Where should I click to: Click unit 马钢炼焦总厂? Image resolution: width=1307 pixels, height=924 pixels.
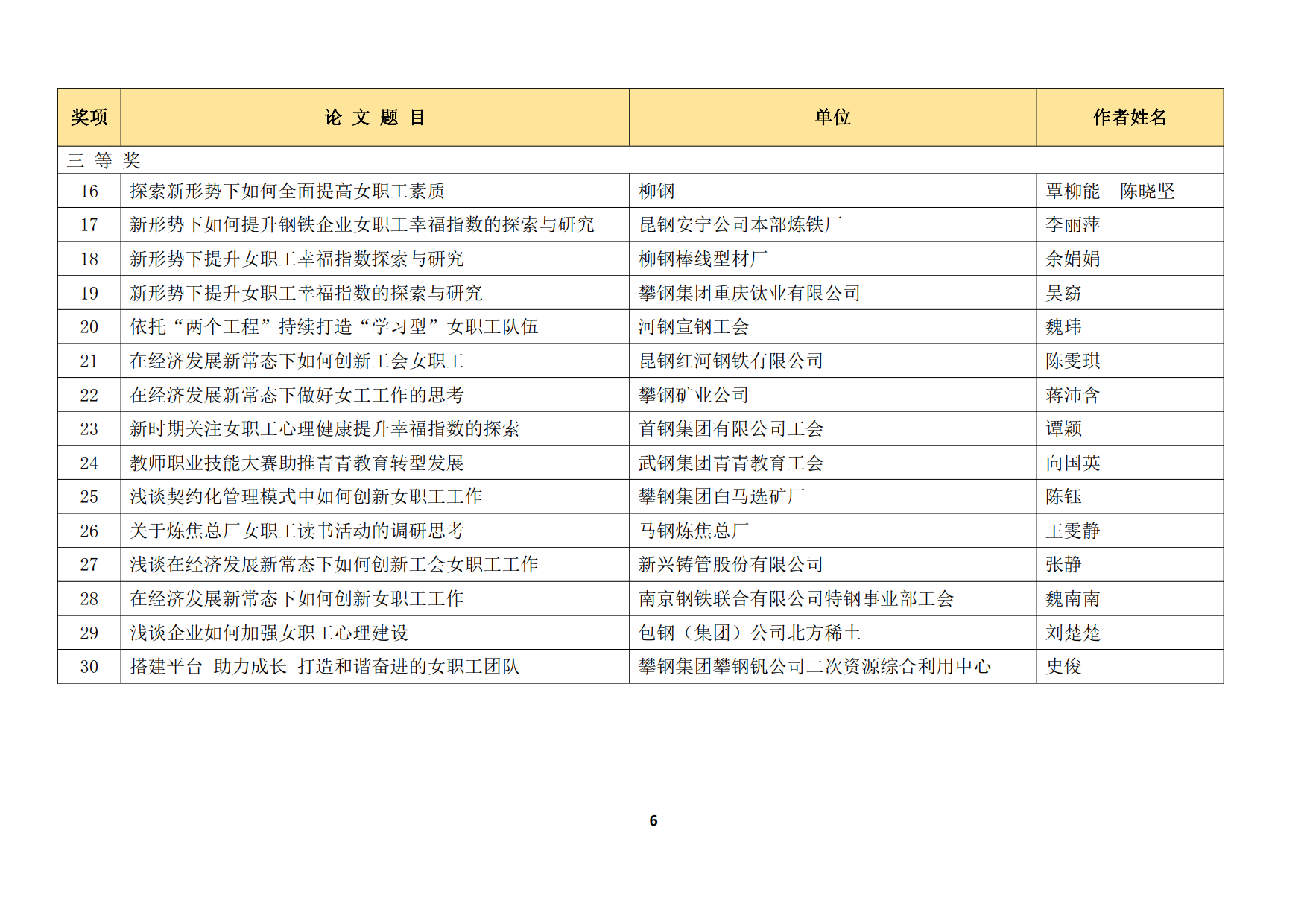coord(694,531)
